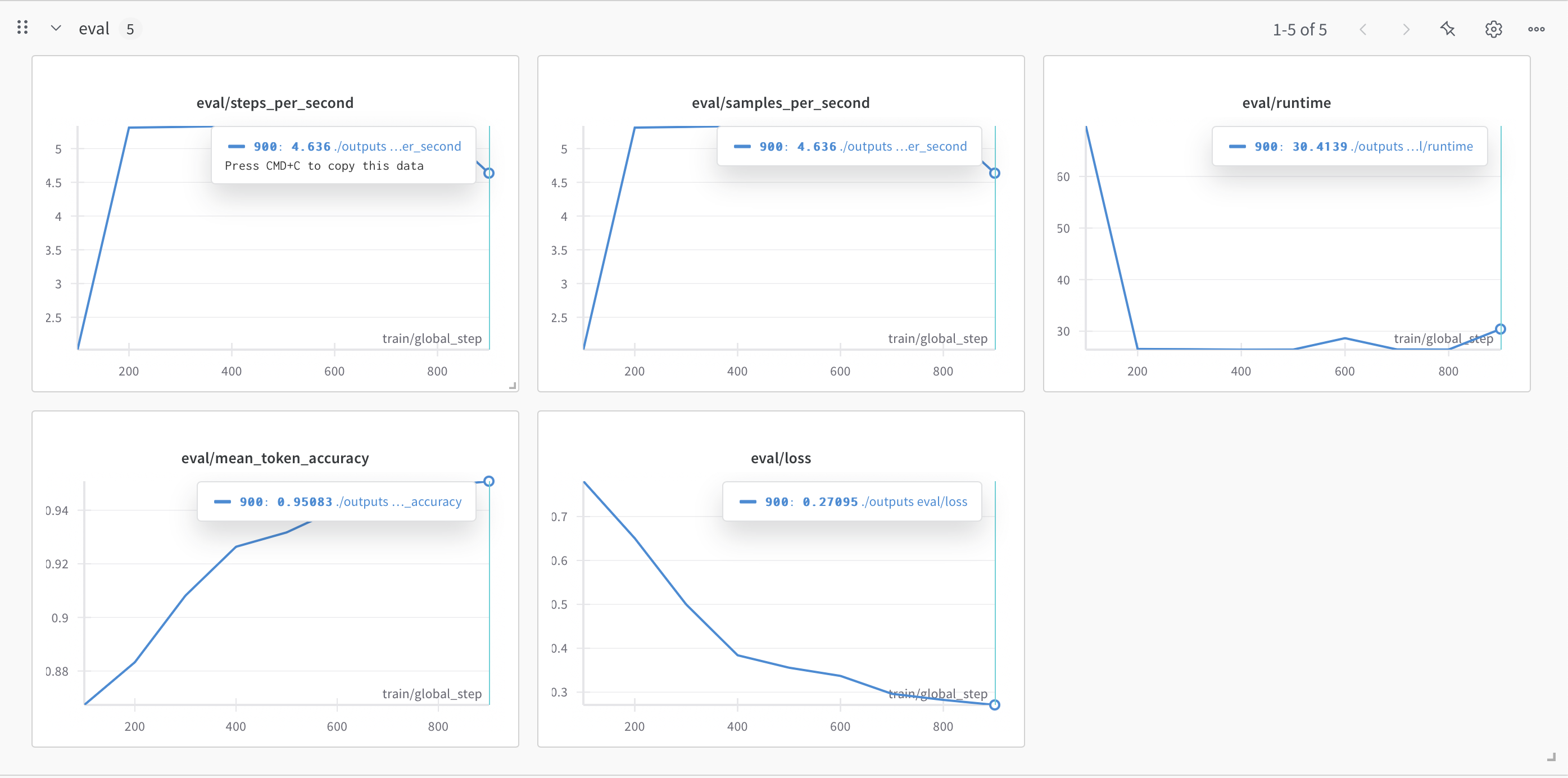Go to previous panels page arrow
The width and height of the screenshot is (1568, 778).
1363,29
